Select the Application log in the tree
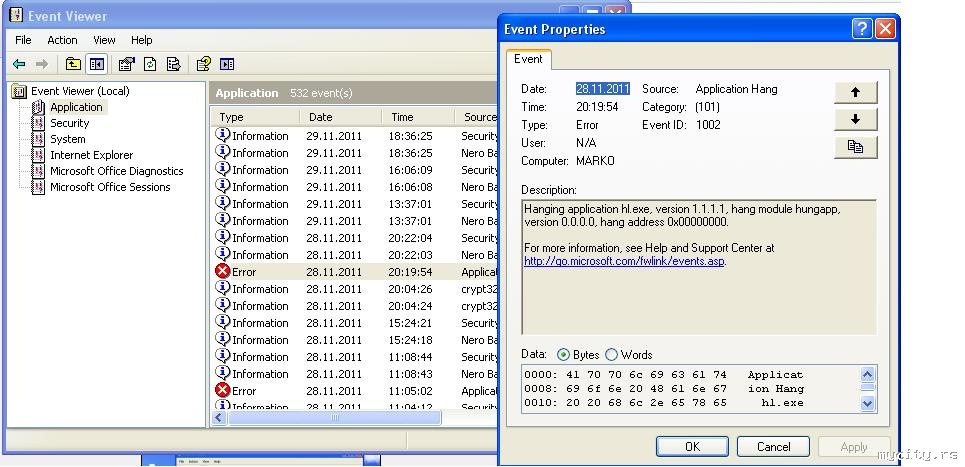The height and width of the screenshot is (467, 965). [76, 107]
